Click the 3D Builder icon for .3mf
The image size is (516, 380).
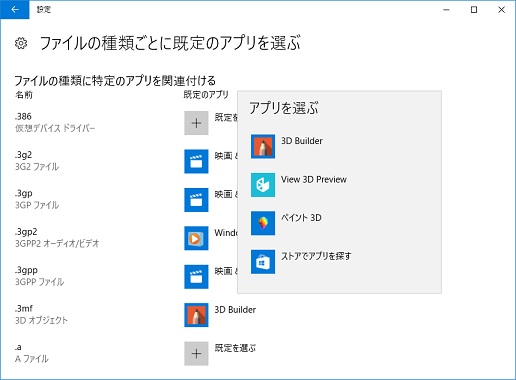click(x=196, y=315)
